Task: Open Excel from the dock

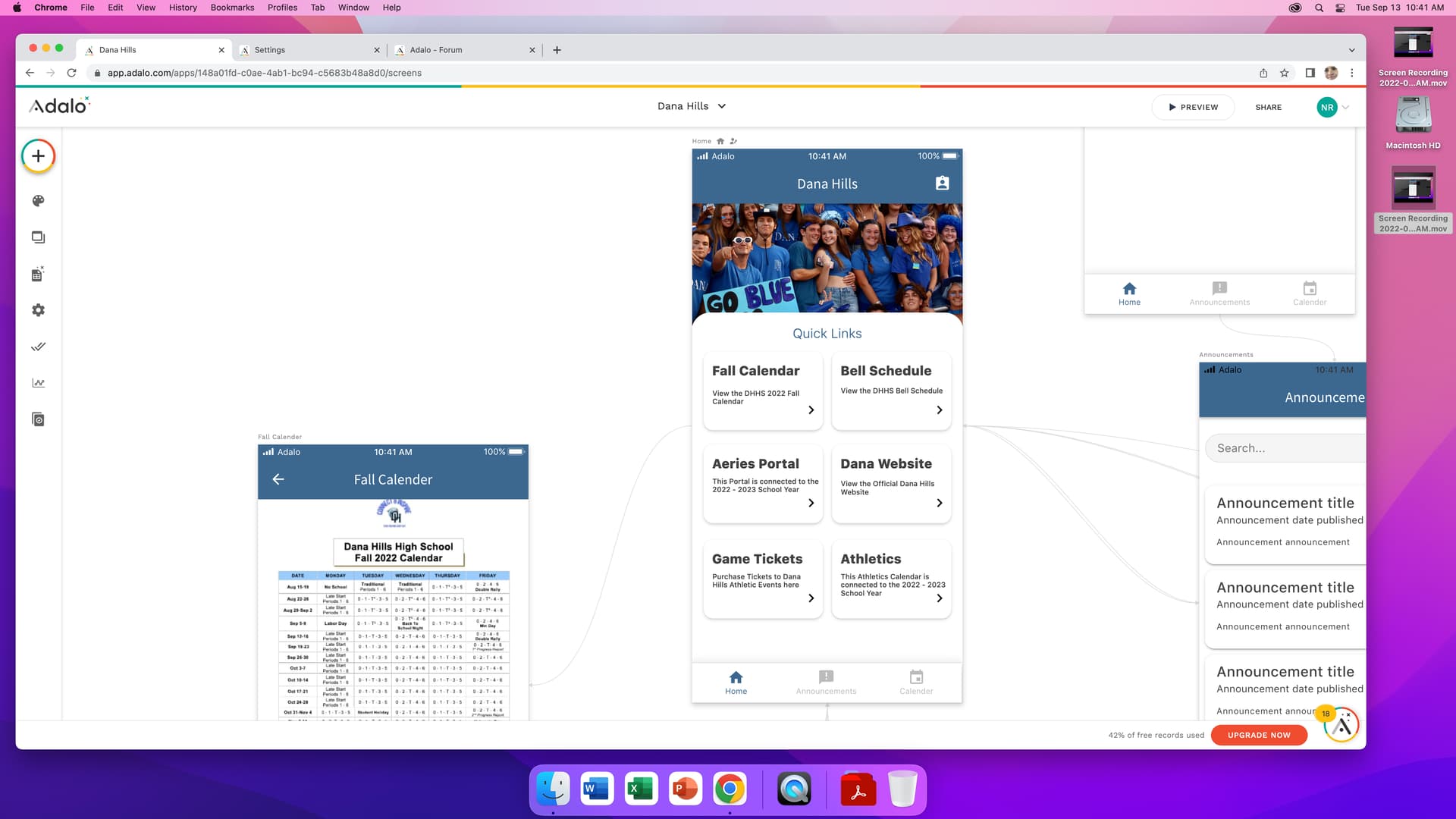Action: [641, 790]
